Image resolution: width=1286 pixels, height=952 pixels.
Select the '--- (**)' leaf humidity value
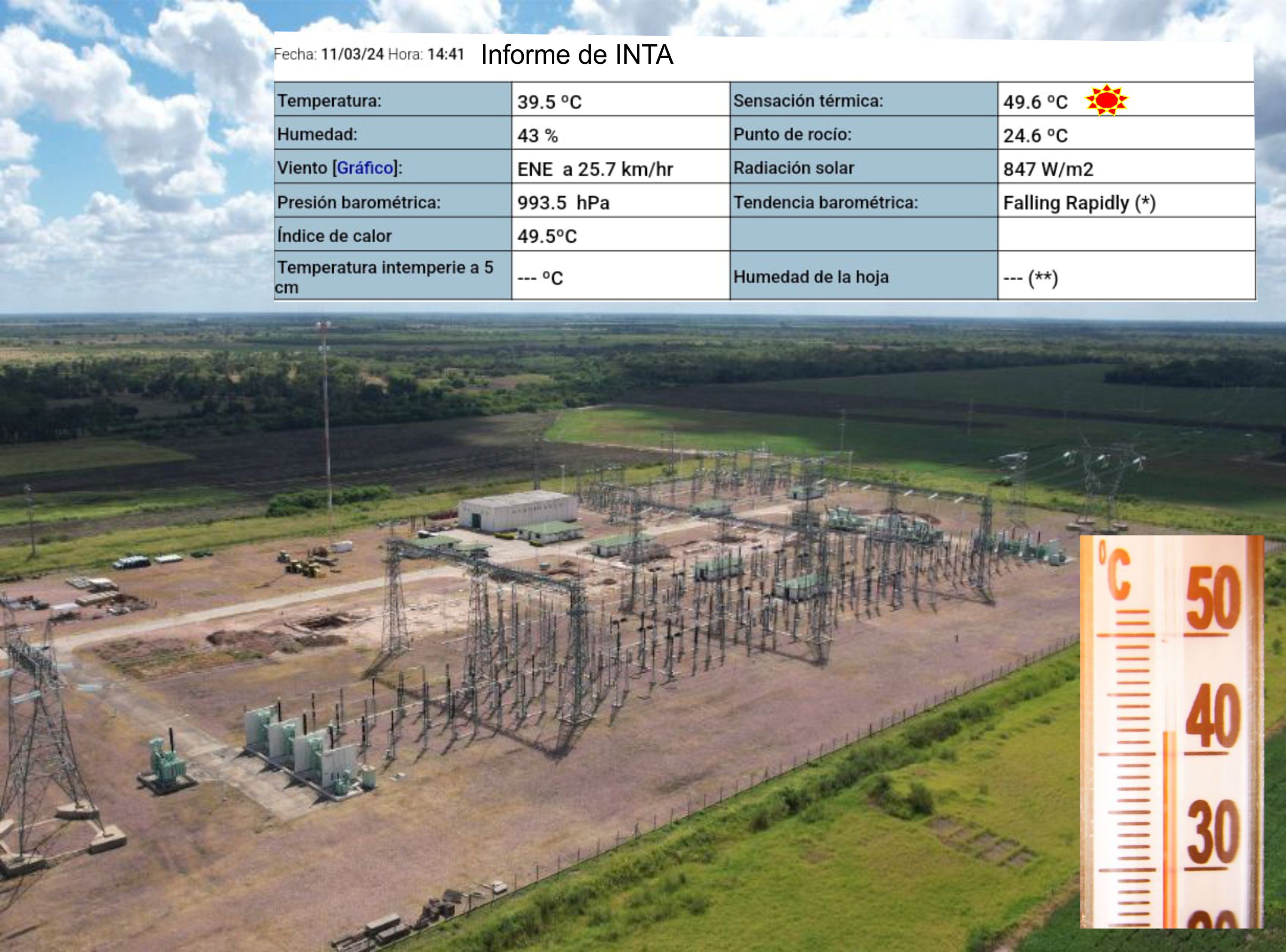[x=1030, y=279]
